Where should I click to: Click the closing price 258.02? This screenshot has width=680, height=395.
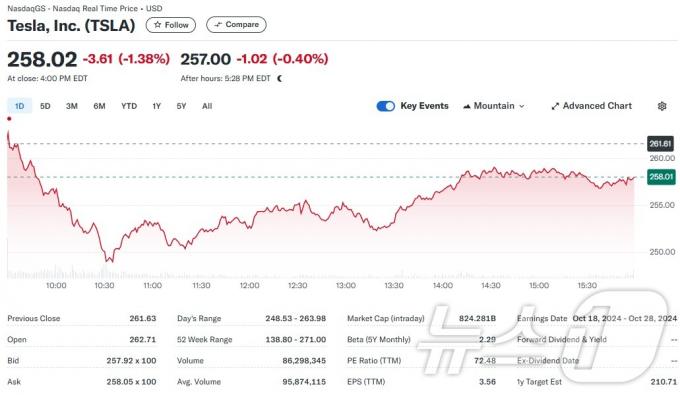42,59
